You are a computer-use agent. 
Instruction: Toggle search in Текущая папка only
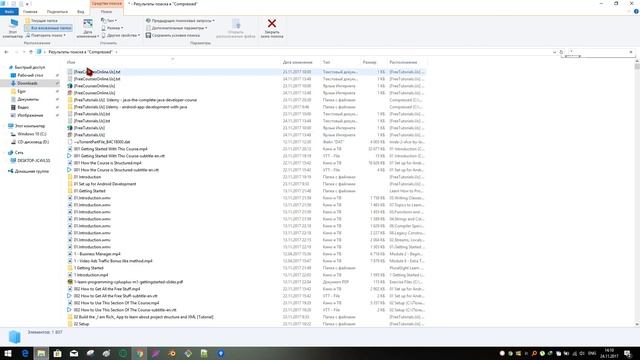click(x=41, y=20)
